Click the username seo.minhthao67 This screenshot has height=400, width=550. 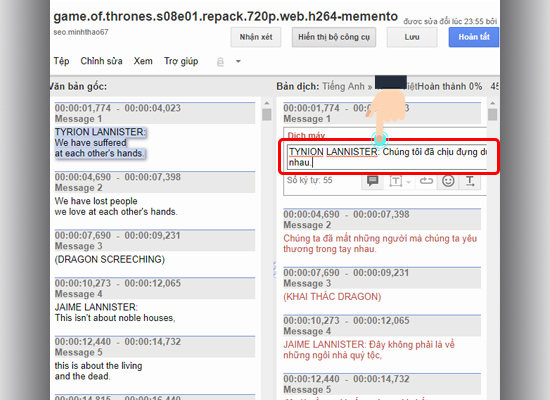(x=81, y=32)
